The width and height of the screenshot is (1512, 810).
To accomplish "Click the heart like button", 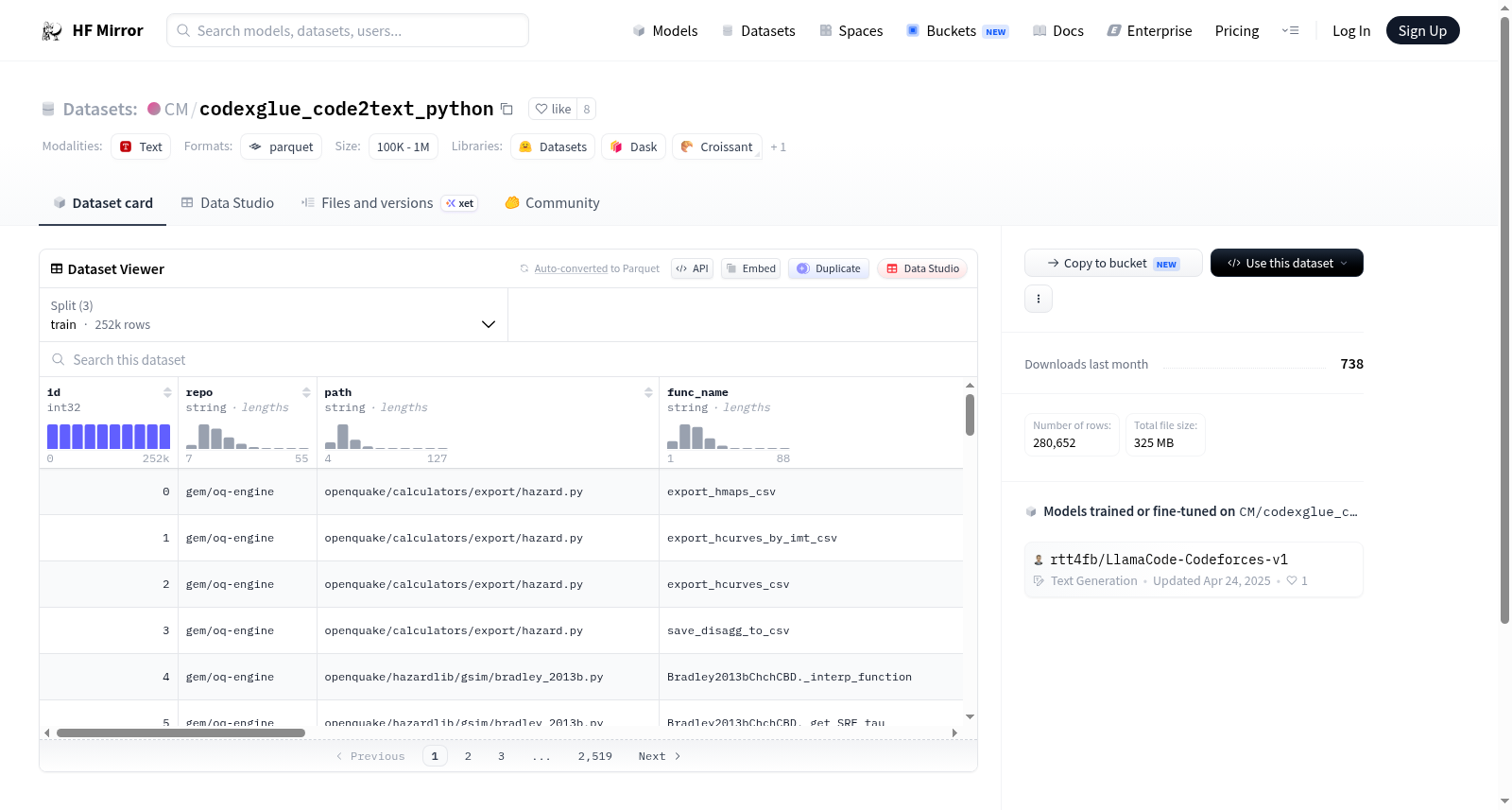I will click(553, 109).
